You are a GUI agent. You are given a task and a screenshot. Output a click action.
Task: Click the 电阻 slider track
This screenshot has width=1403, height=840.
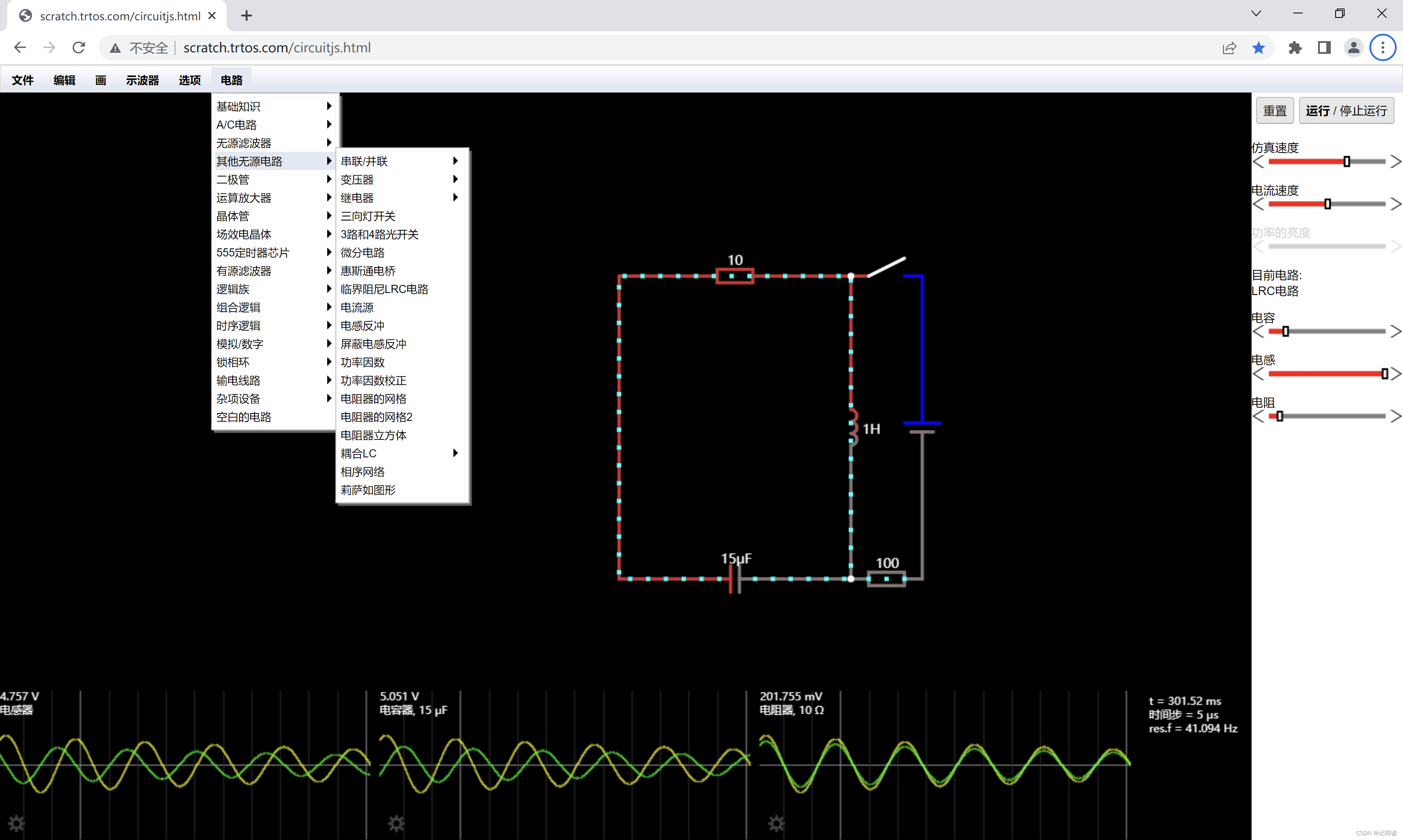click(1327, 417)
